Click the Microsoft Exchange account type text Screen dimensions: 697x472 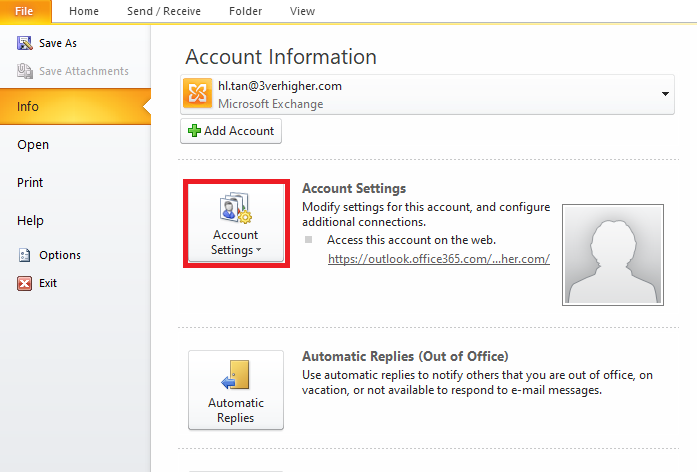tap(270, 104)
